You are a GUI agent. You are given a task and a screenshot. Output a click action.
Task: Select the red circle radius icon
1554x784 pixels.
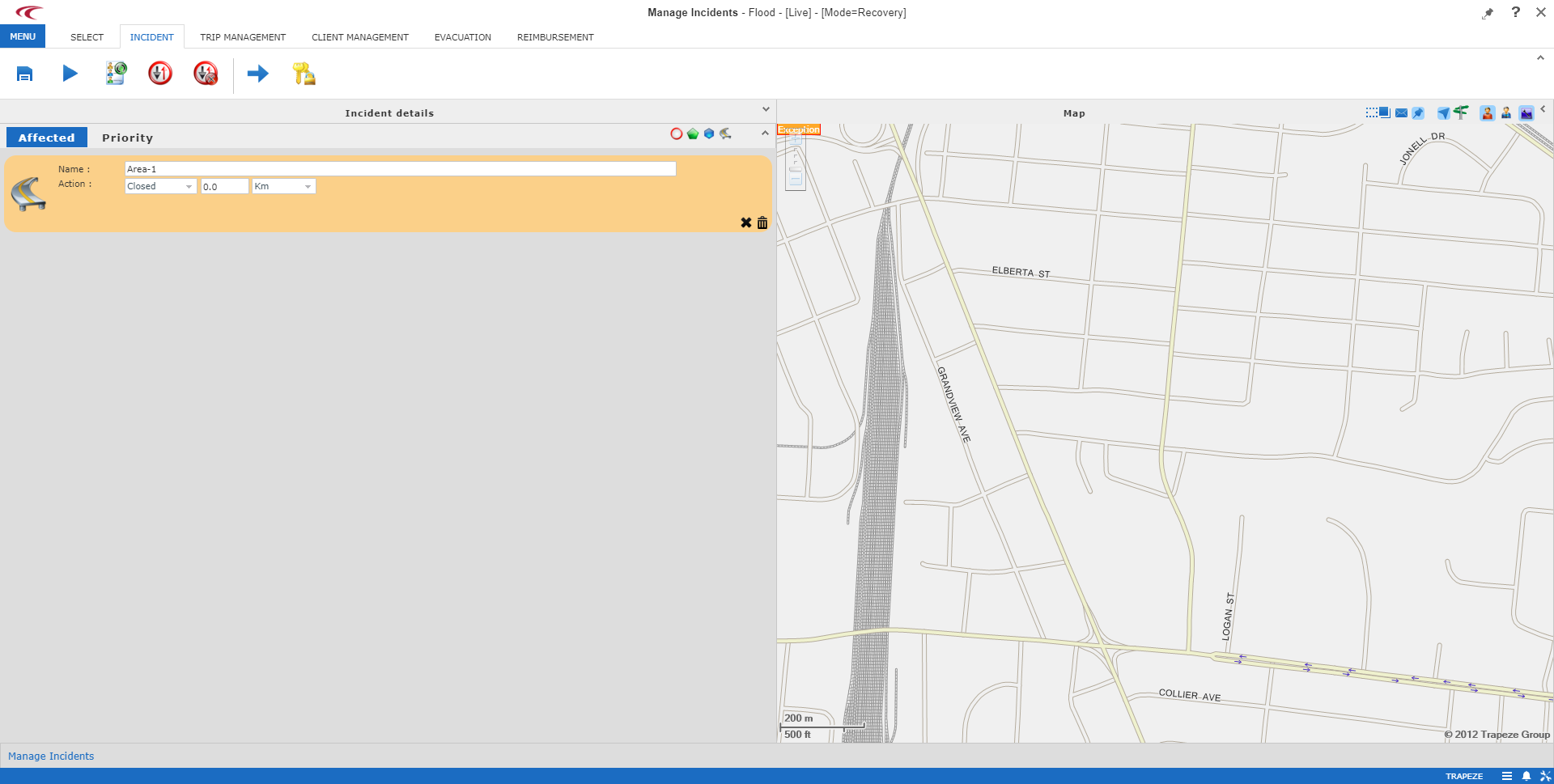click(677, 133)
